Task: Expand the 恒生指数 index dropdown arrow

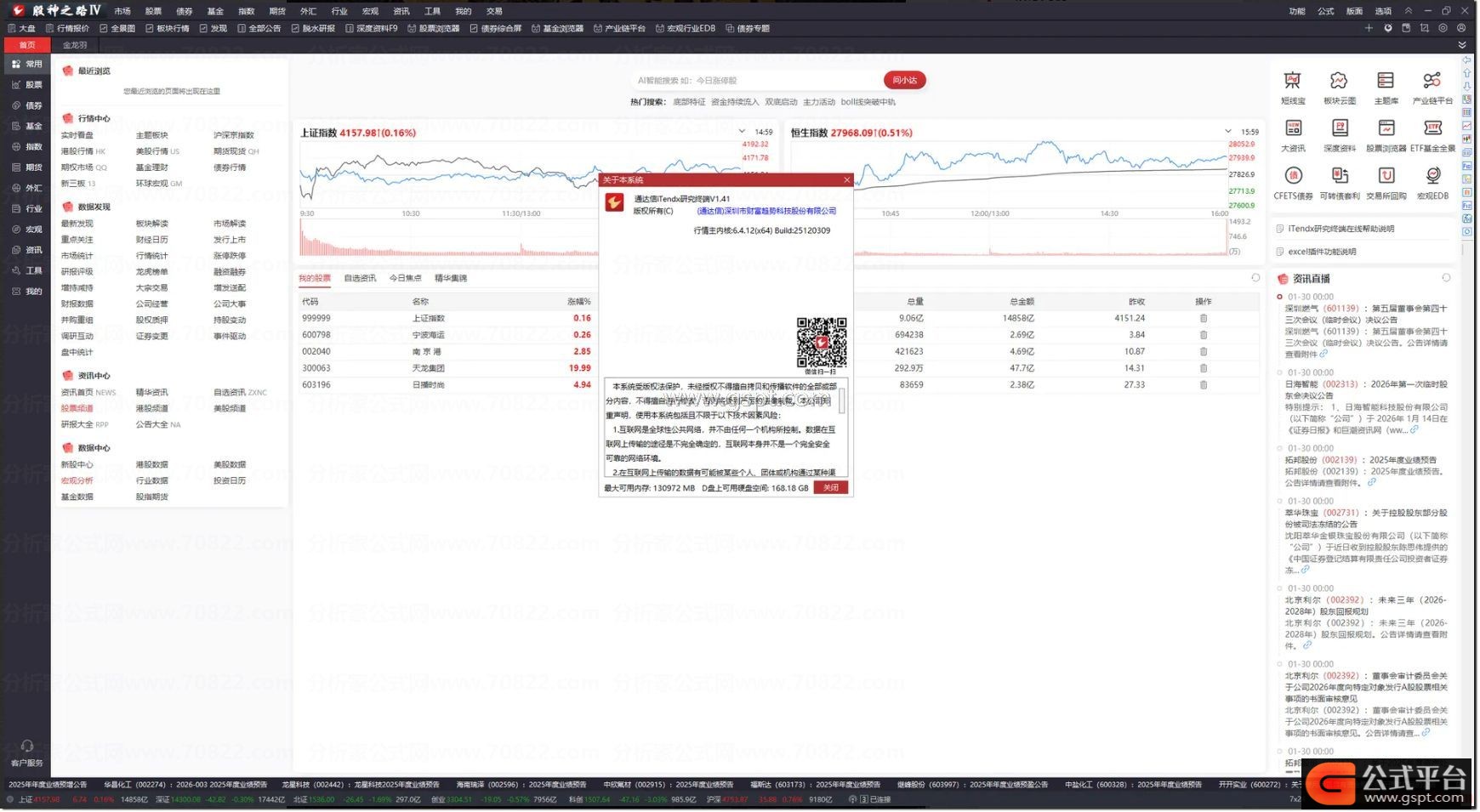Action: [1227, 132]
